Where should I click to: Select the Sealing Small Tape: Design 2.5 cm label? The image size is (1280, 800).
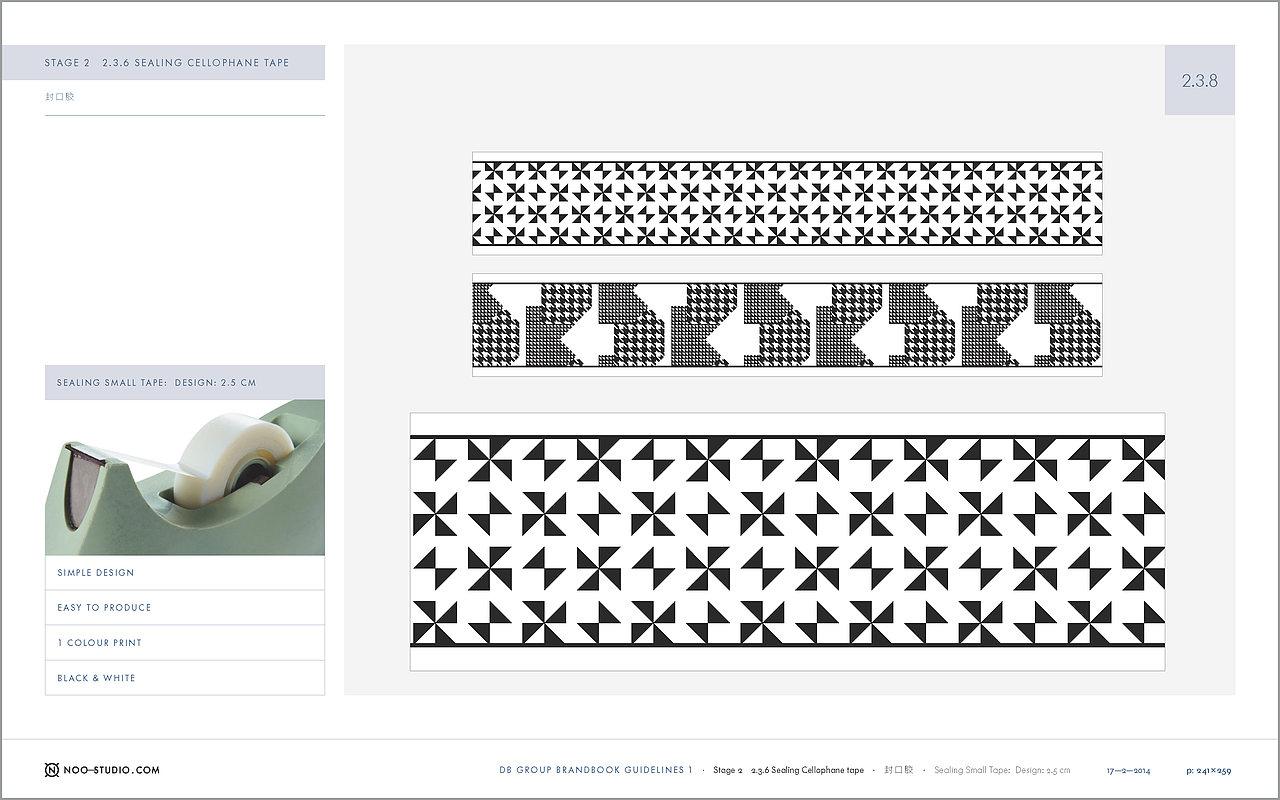coord(185,383)
